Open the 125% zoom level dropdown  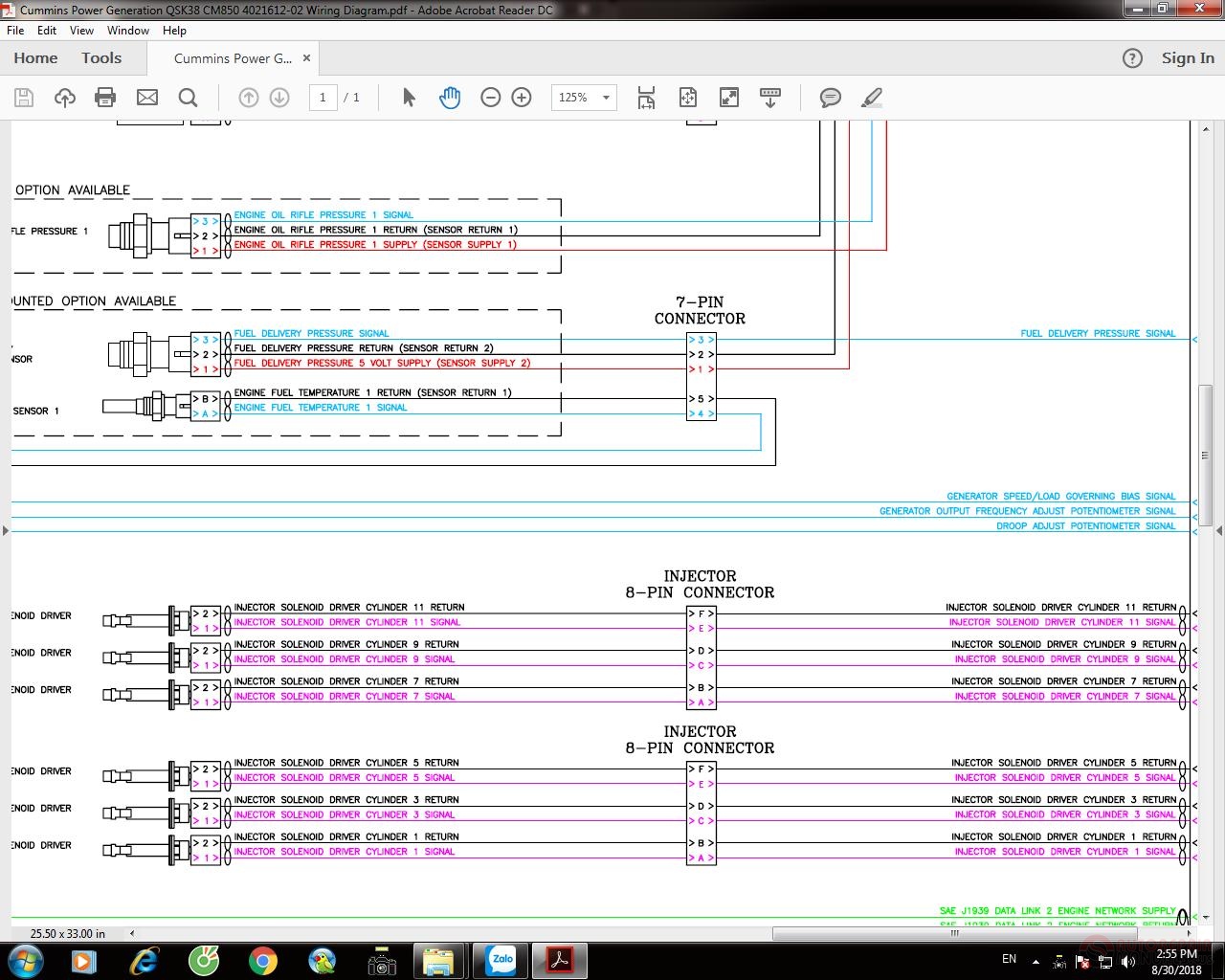[605, 98]
